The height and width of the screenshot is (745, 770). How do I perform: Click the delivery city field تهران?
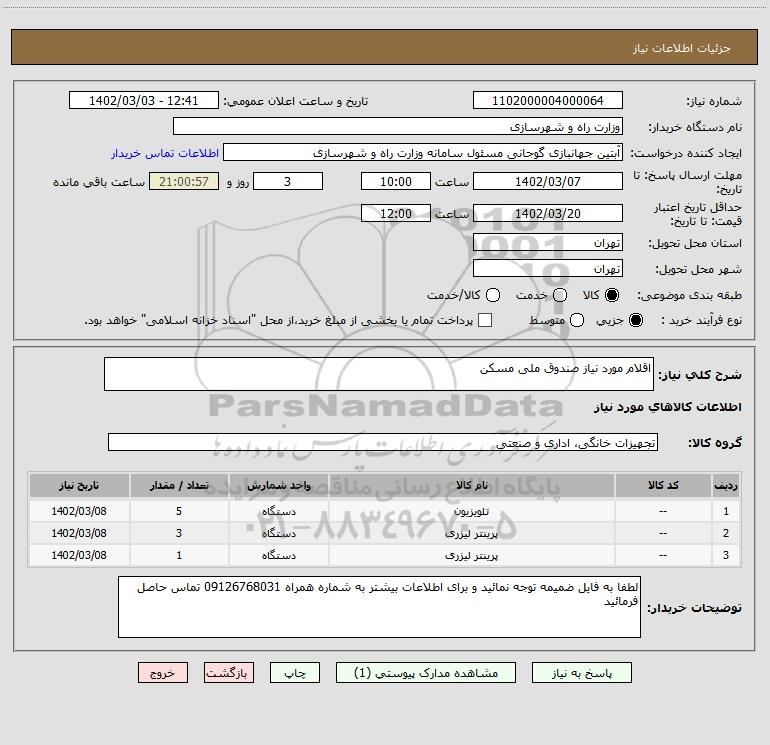548,269
